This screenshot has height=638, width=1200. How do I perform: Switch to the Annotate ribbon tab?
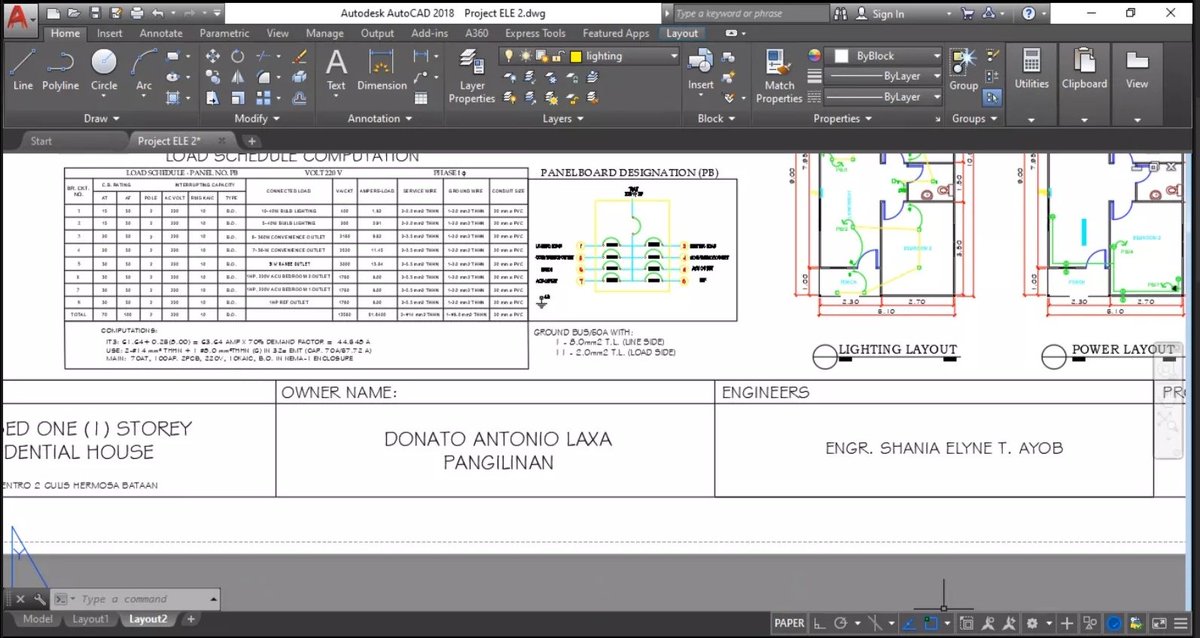click(161, 33)
